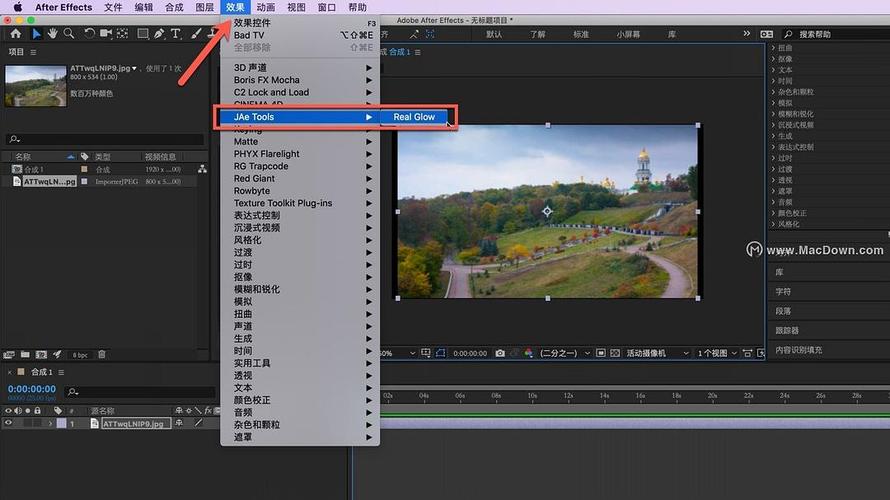Select the Brush tool
The height and width of the screenshot is (500, 890).
[196, 34]
